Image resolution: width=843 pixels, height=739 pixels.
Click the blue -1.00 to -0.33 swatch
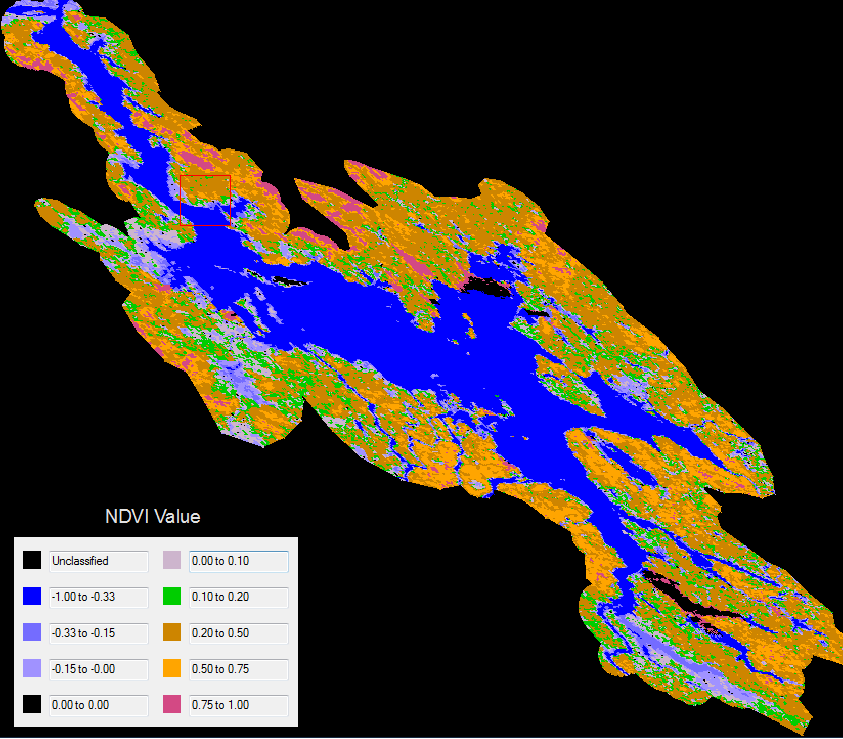32,596
